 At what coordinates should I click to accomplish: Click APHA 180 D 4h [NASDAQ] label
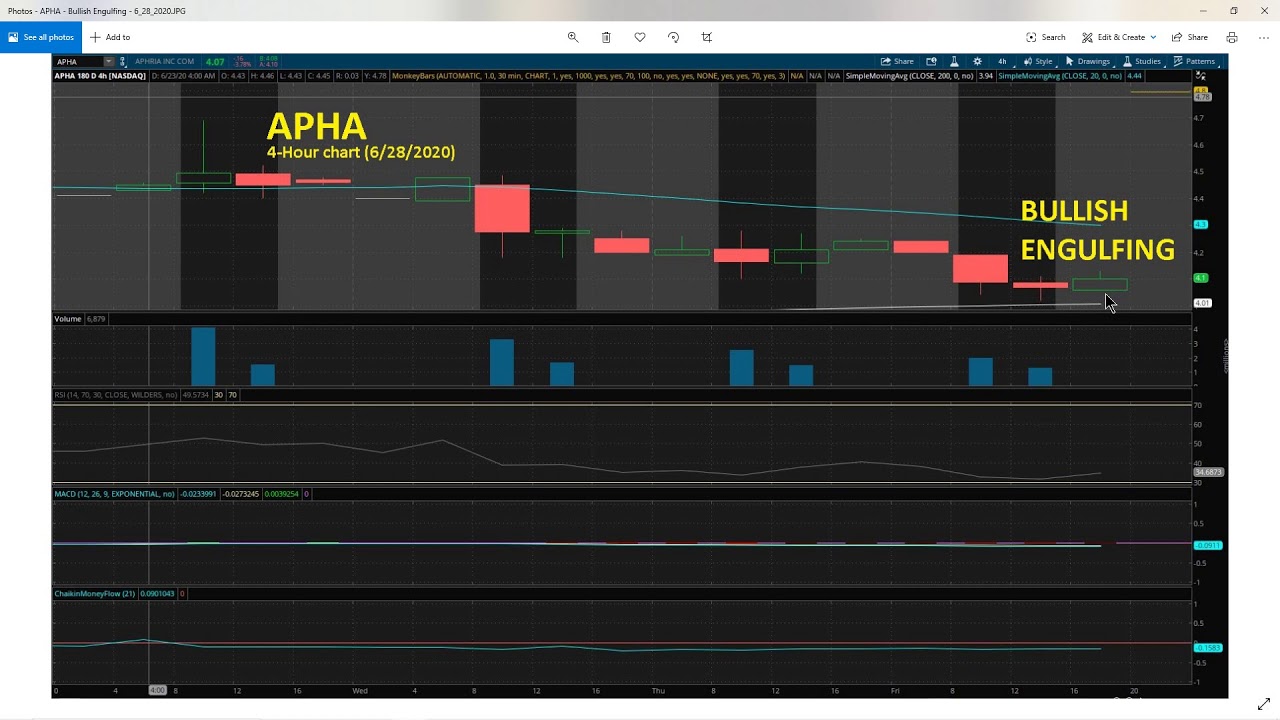(100, 76)
